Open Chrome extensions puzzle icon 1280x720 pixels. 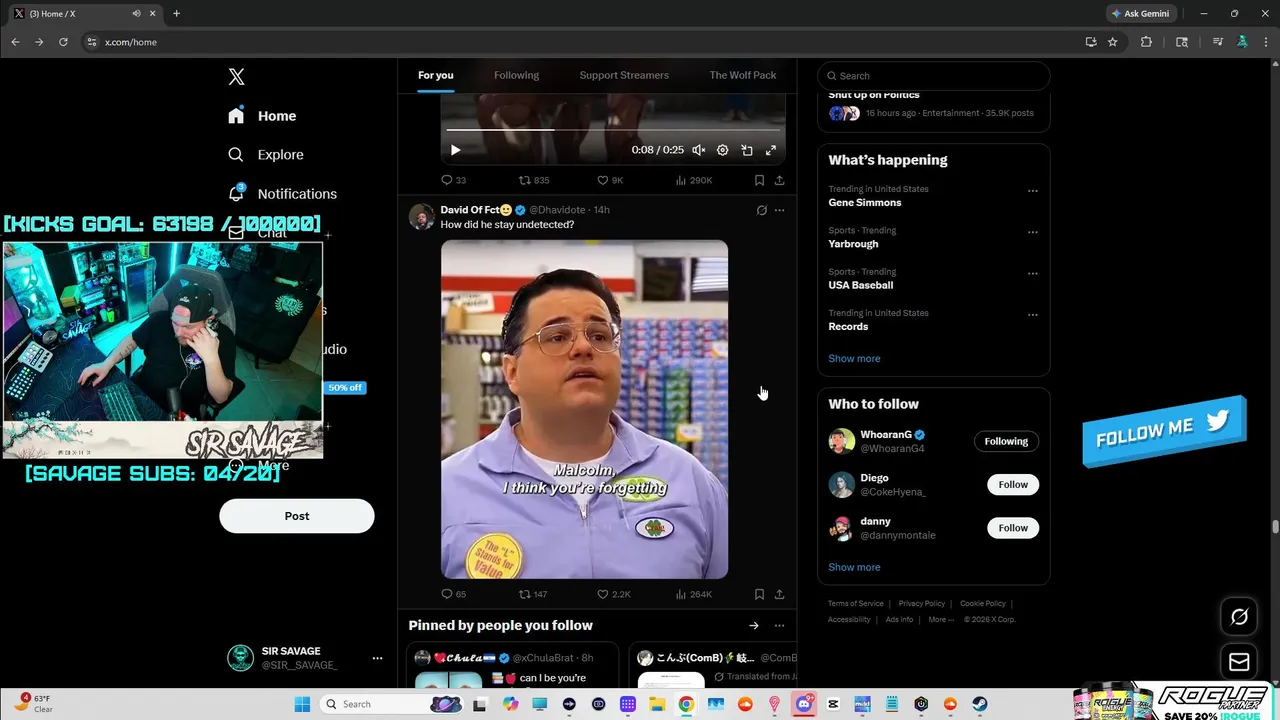[x=1146, y=42]
